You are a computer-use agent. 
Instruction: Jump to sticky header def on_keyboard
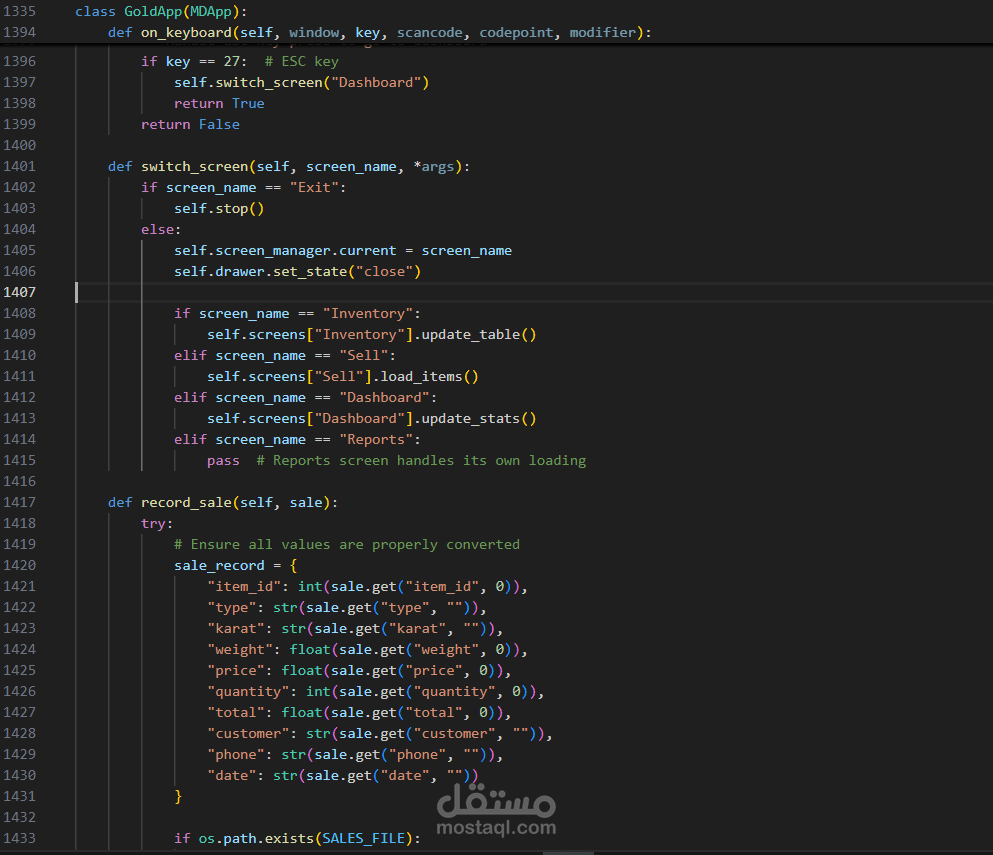379,32
